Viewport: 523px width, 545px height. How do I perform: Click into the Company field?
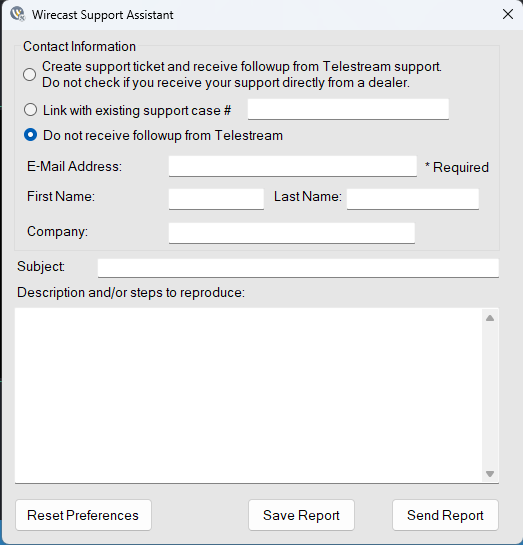(x=292, y=233)
